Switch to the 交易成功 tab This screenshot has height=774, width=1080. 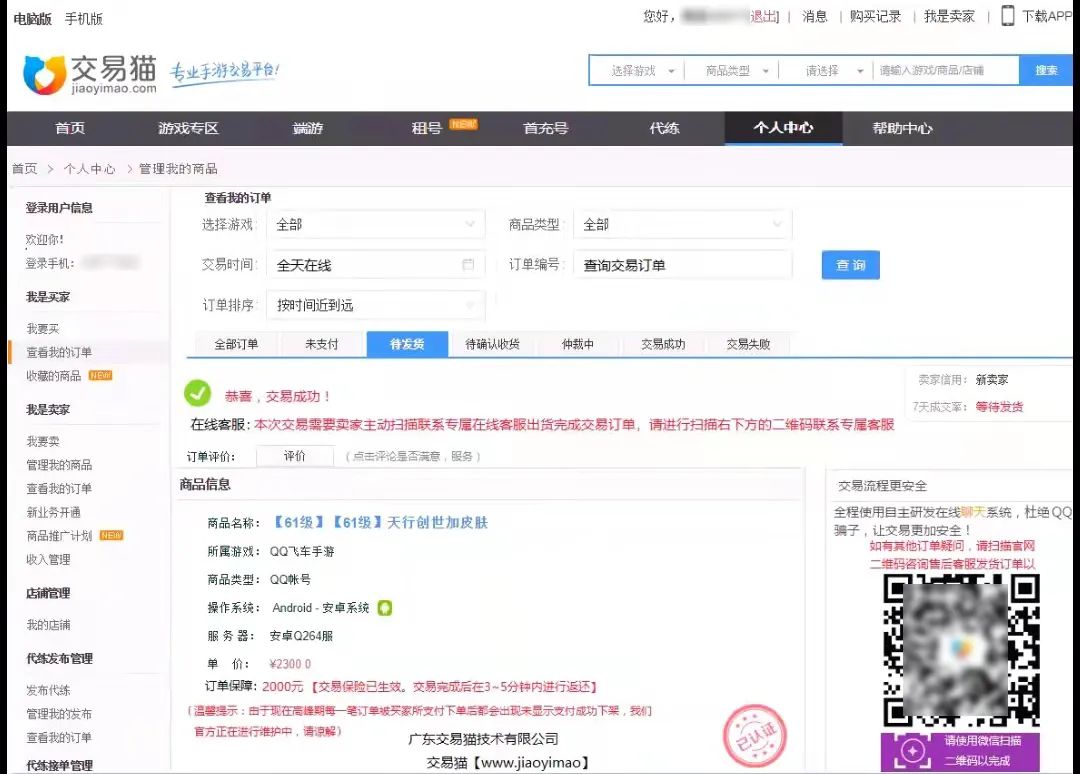[663, 344]
